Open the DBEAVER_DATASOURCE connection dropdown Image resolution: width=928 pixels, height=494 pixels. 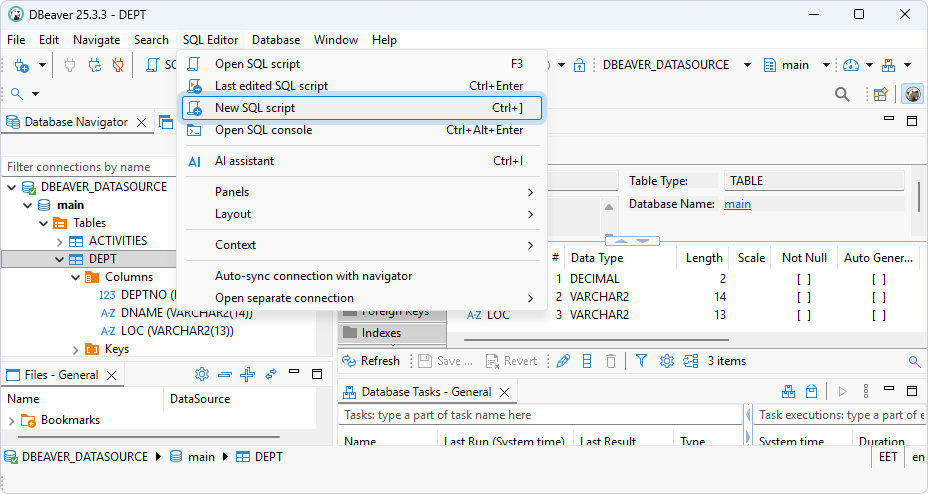pos(747,65)
